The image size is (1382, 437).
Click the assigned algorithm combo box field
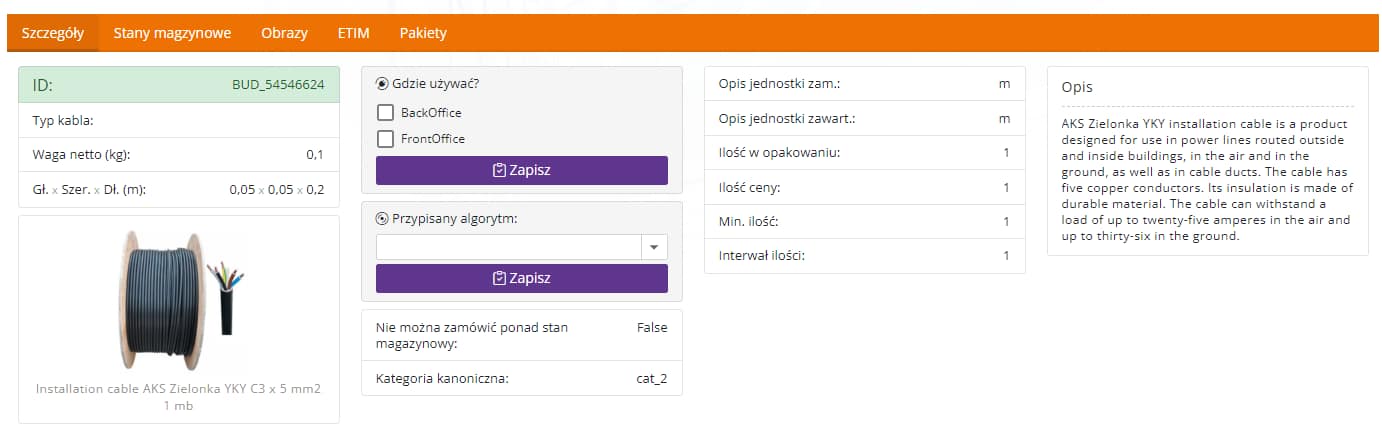[508, 247]
